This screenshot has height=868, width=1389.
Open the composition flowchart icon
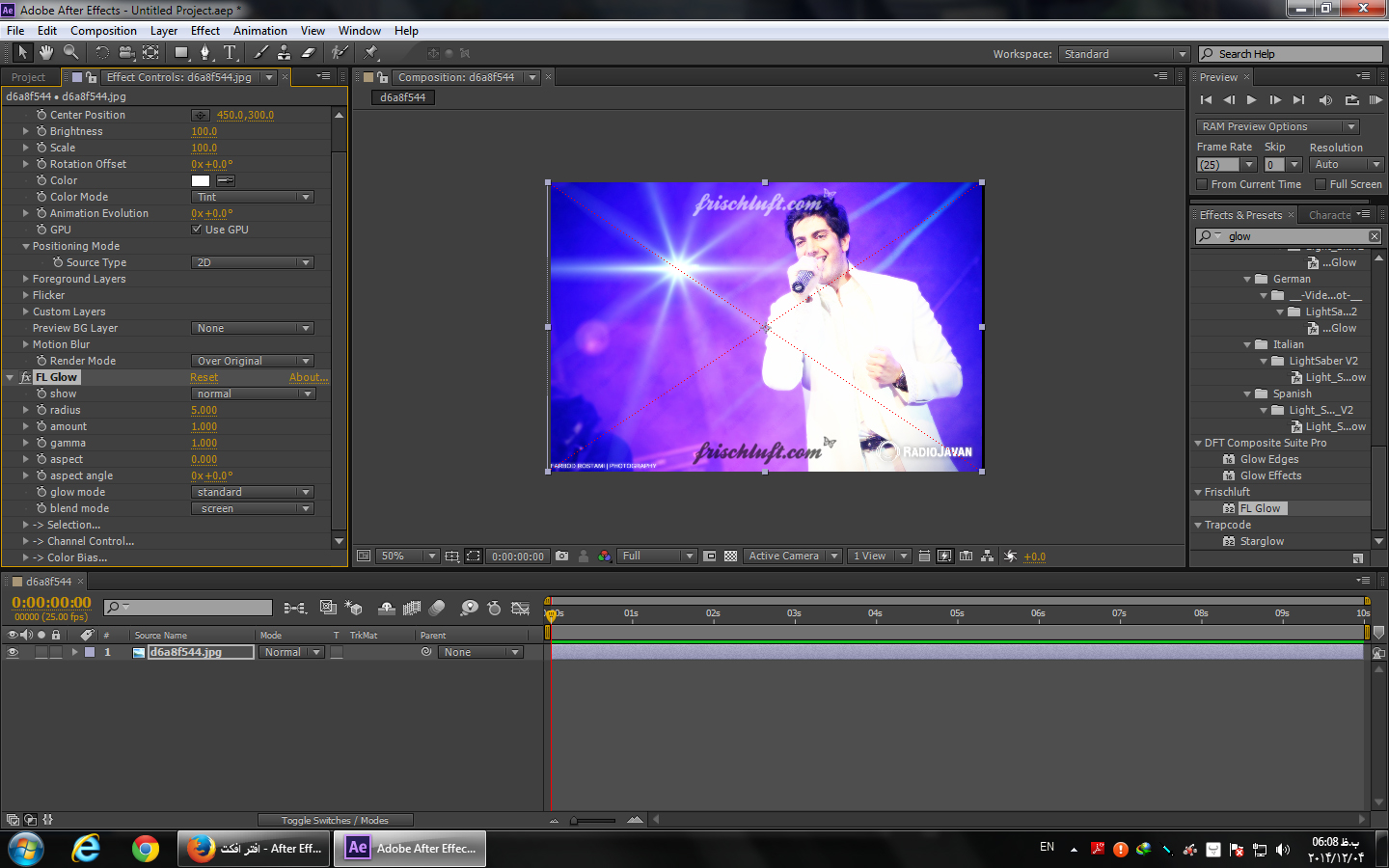pyautogui.click(x=987, y=556)
